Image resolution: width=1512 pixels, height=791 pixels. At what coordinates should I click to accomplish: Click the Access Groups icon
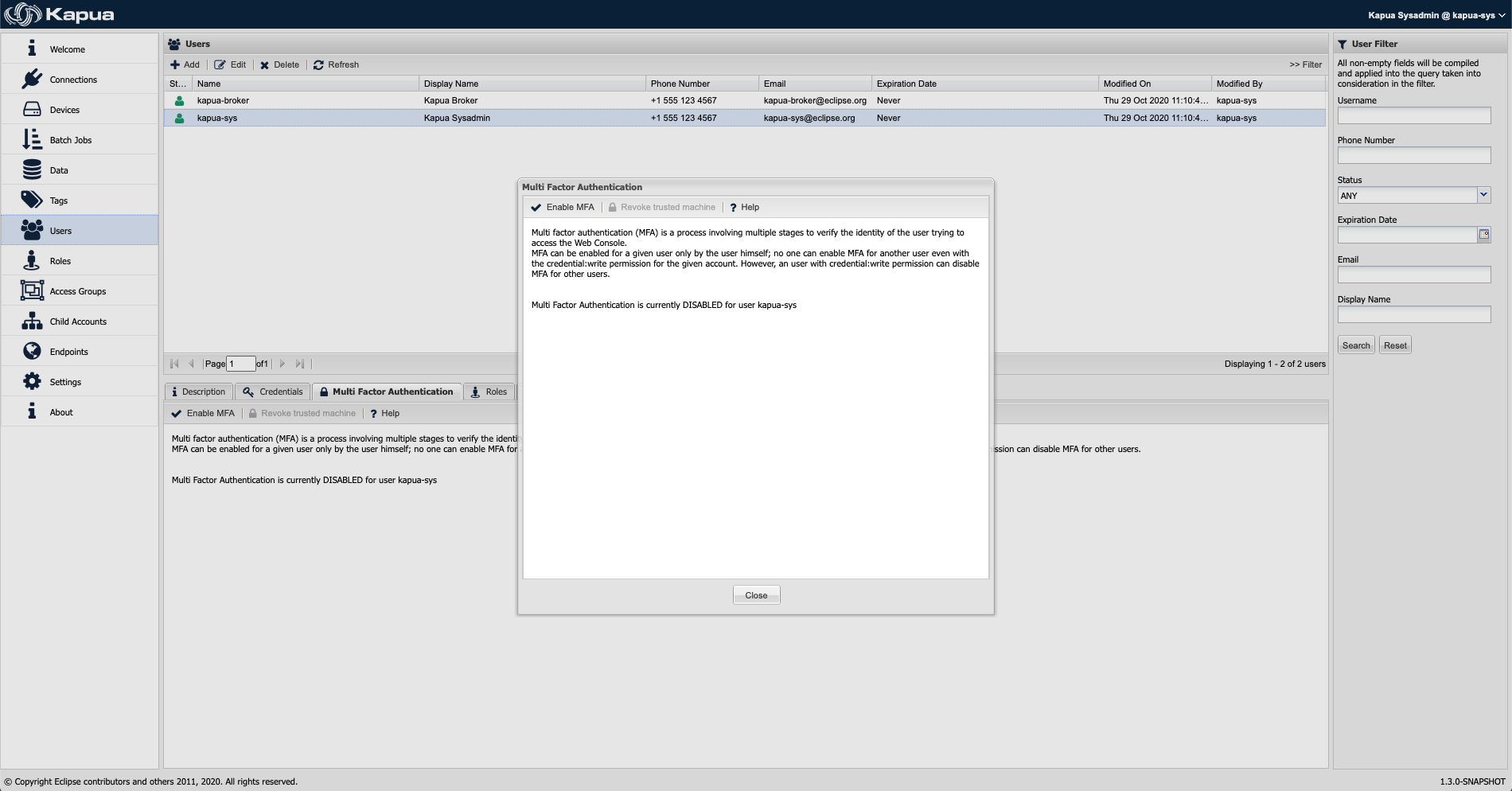click(32, 291)
